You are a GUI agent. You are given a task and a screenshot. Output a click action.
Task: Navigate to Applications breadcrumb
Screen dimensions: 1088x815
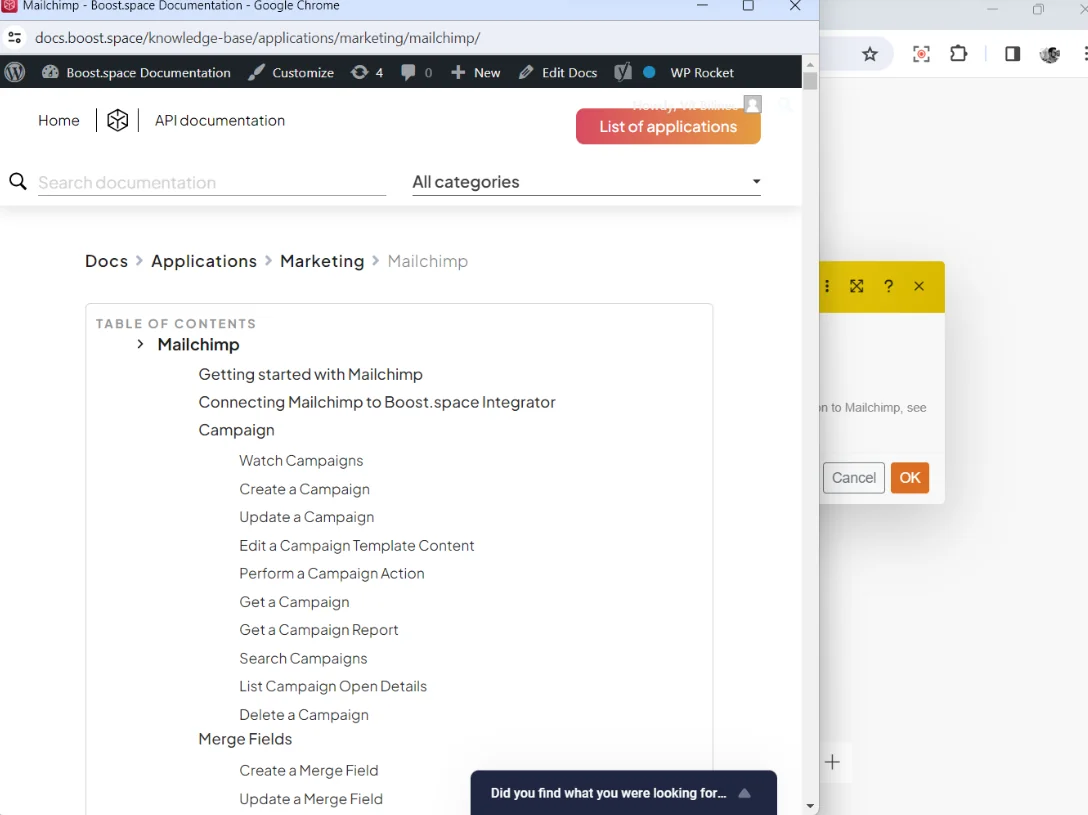[x=204, y=261]
